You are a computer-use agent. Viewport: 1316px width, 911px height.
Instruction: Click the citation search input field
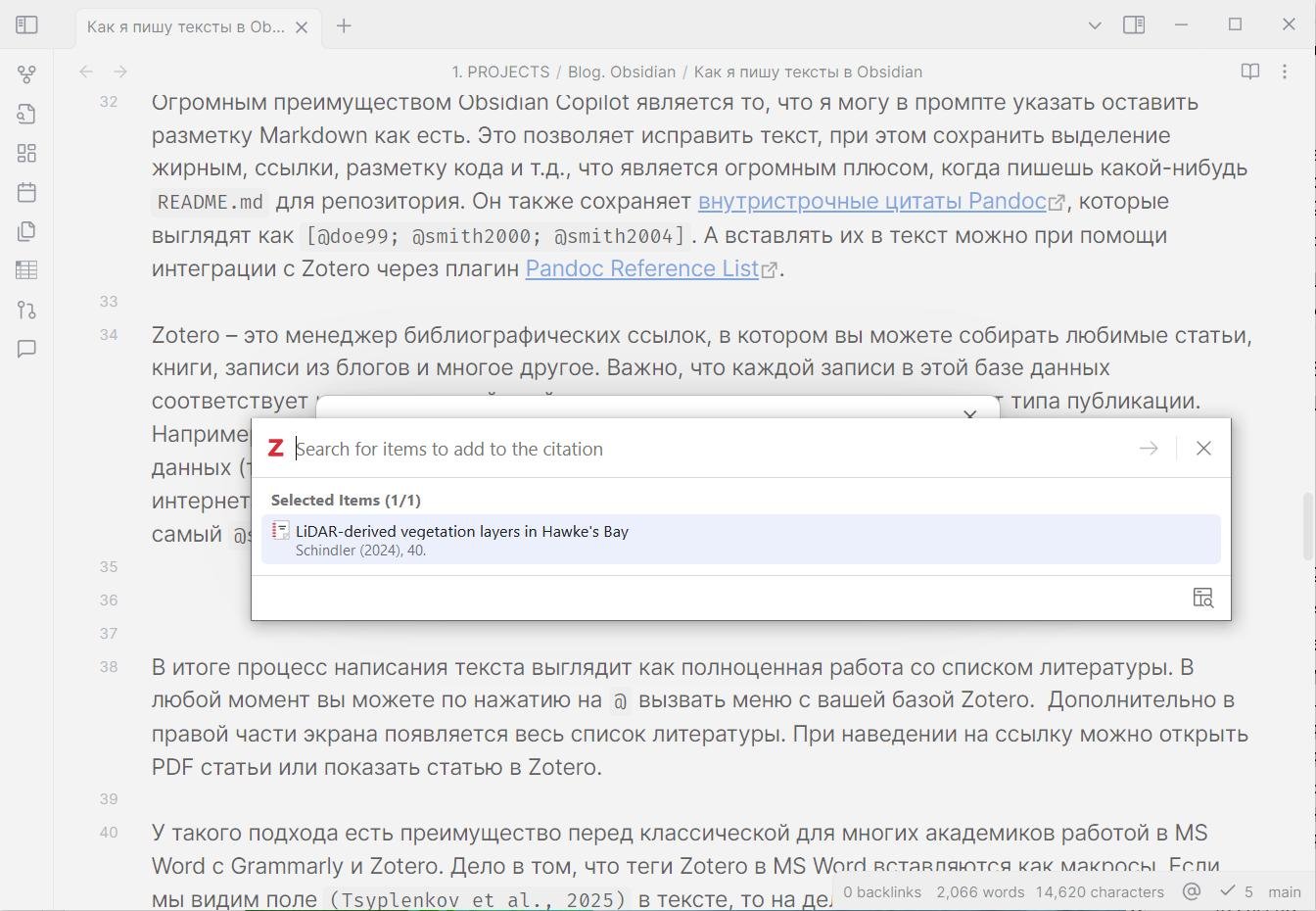click(x=685, y=449)
